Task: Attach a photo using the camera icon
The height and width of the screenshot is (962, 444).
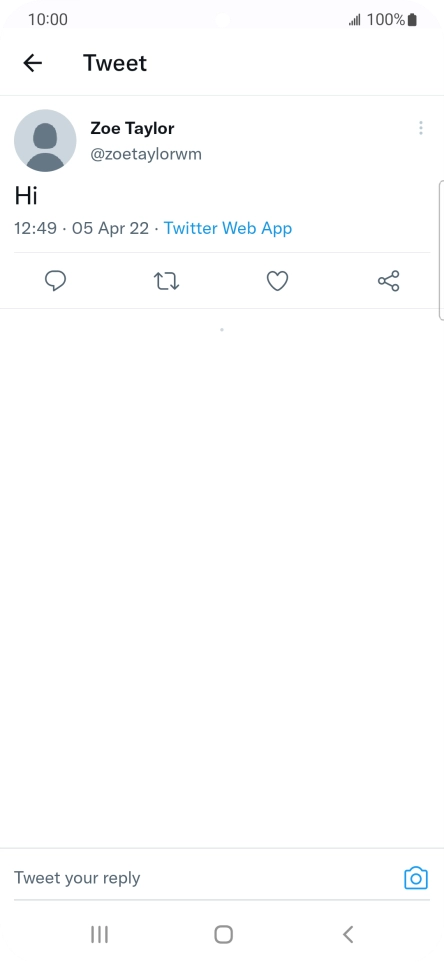Action: (416, 878)
